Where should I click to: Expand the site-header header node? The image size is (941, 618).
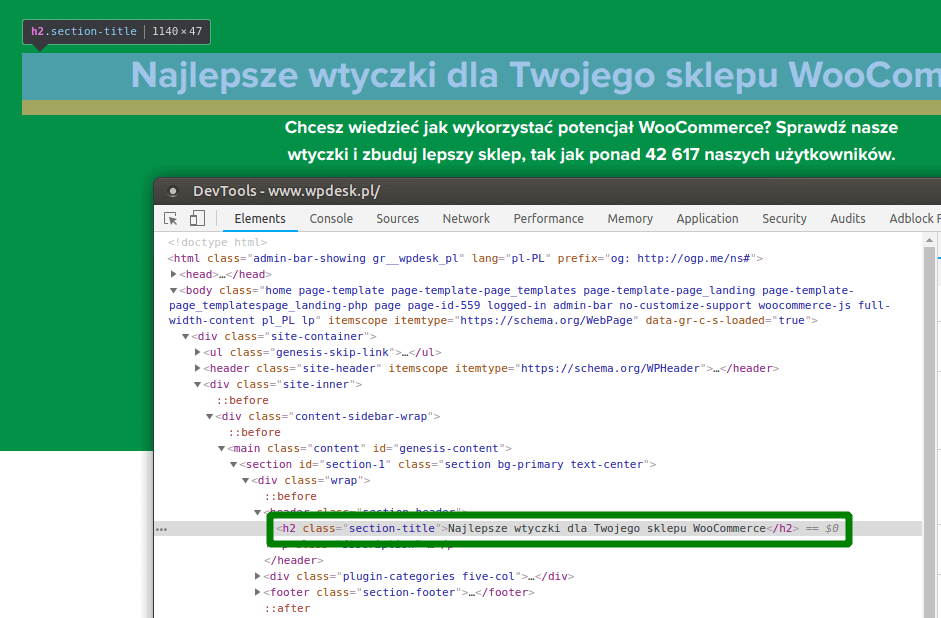[x=197, y=368]
